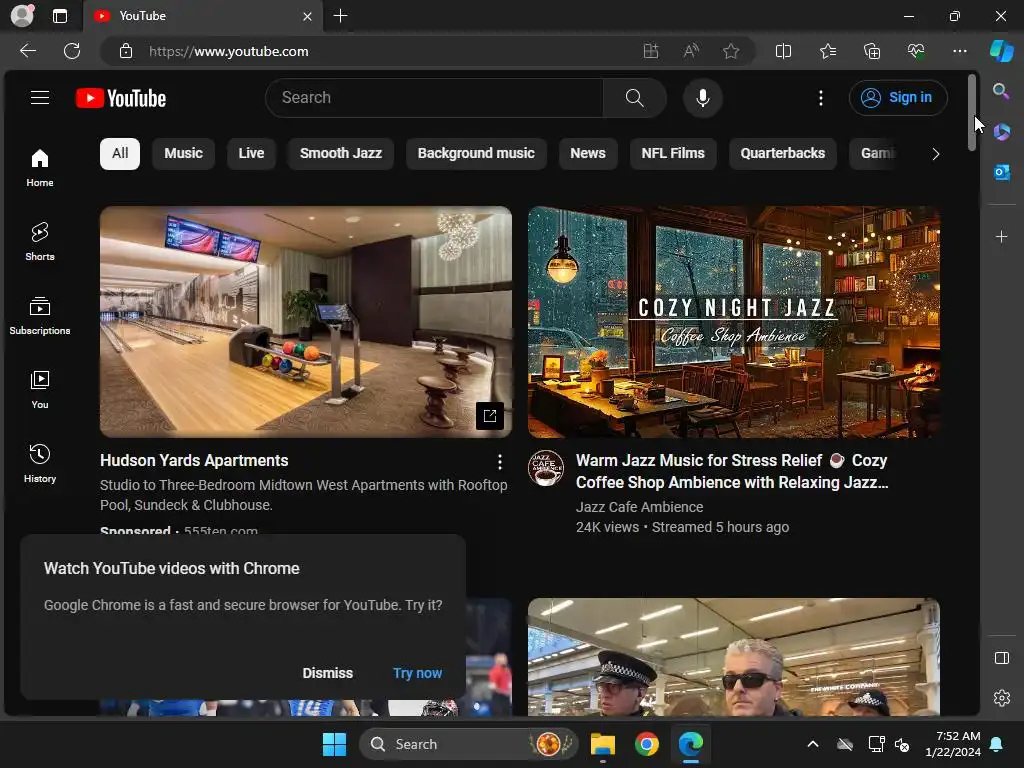The height and width of the screenshot is (768, 1024).
Task: Click Try now for Chrome
Action: (x=417, y=673)
